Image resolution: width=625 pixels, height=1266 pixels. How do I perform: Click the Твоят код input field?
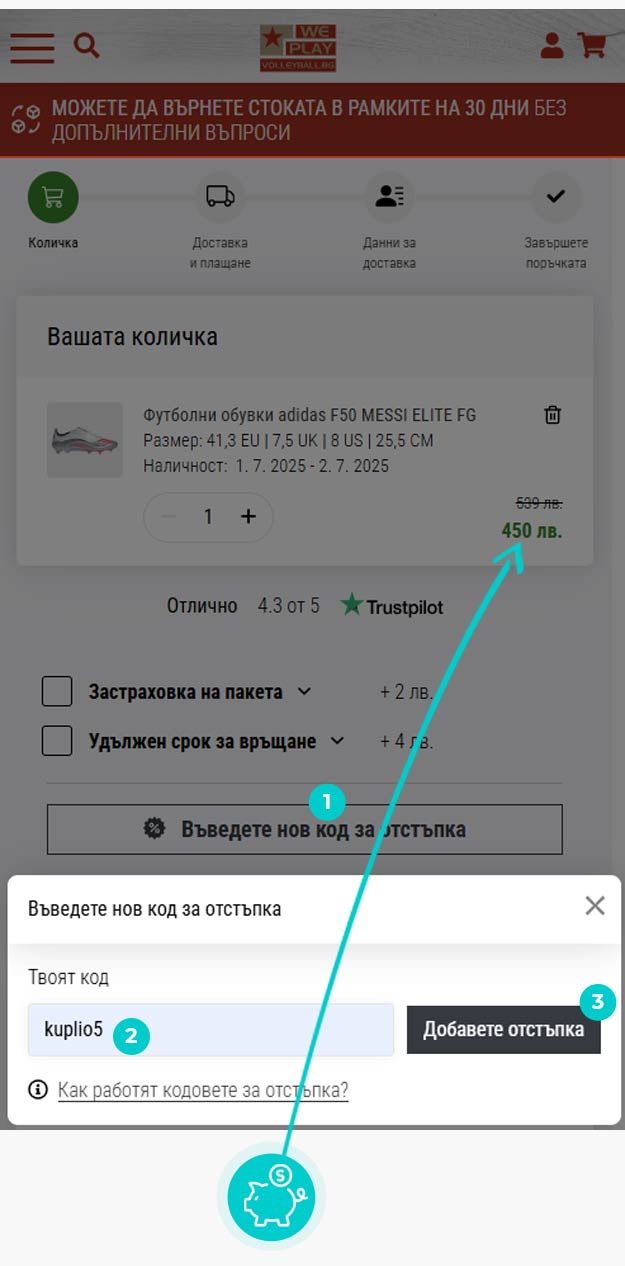(211, 1029)
